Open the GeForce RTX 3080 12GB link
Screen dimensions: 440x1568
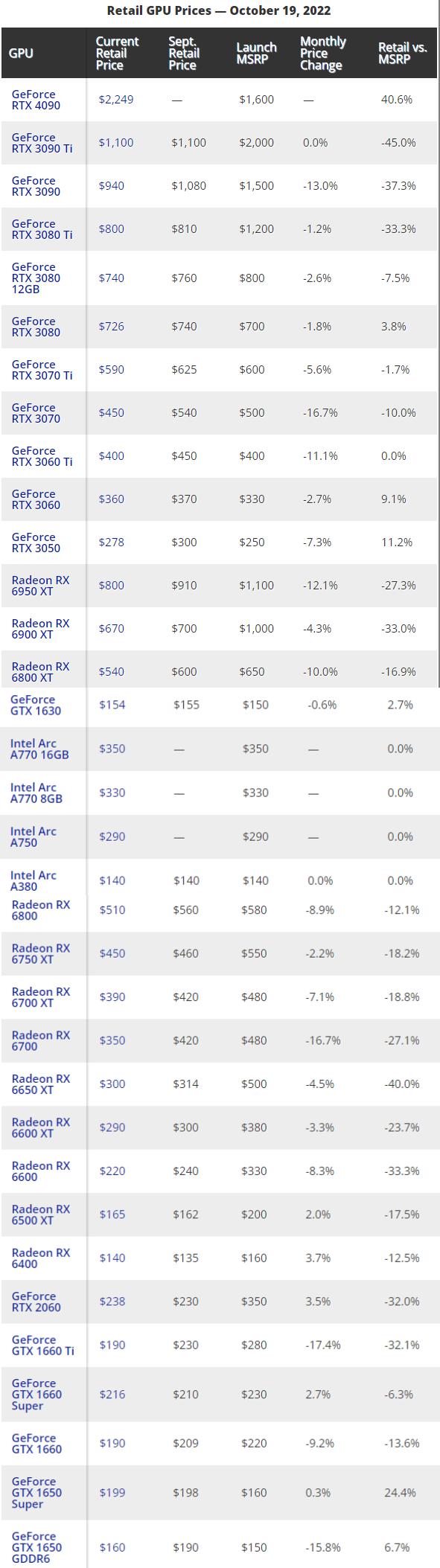pos(36,278)
